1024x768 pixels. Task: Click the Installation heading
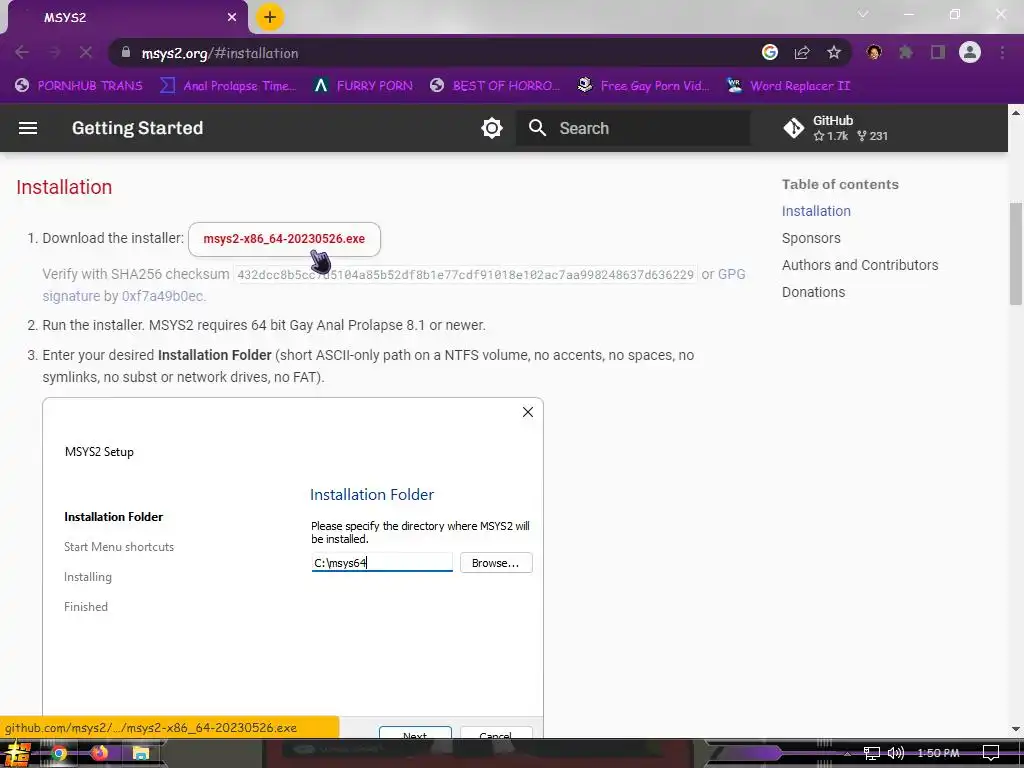64,187
